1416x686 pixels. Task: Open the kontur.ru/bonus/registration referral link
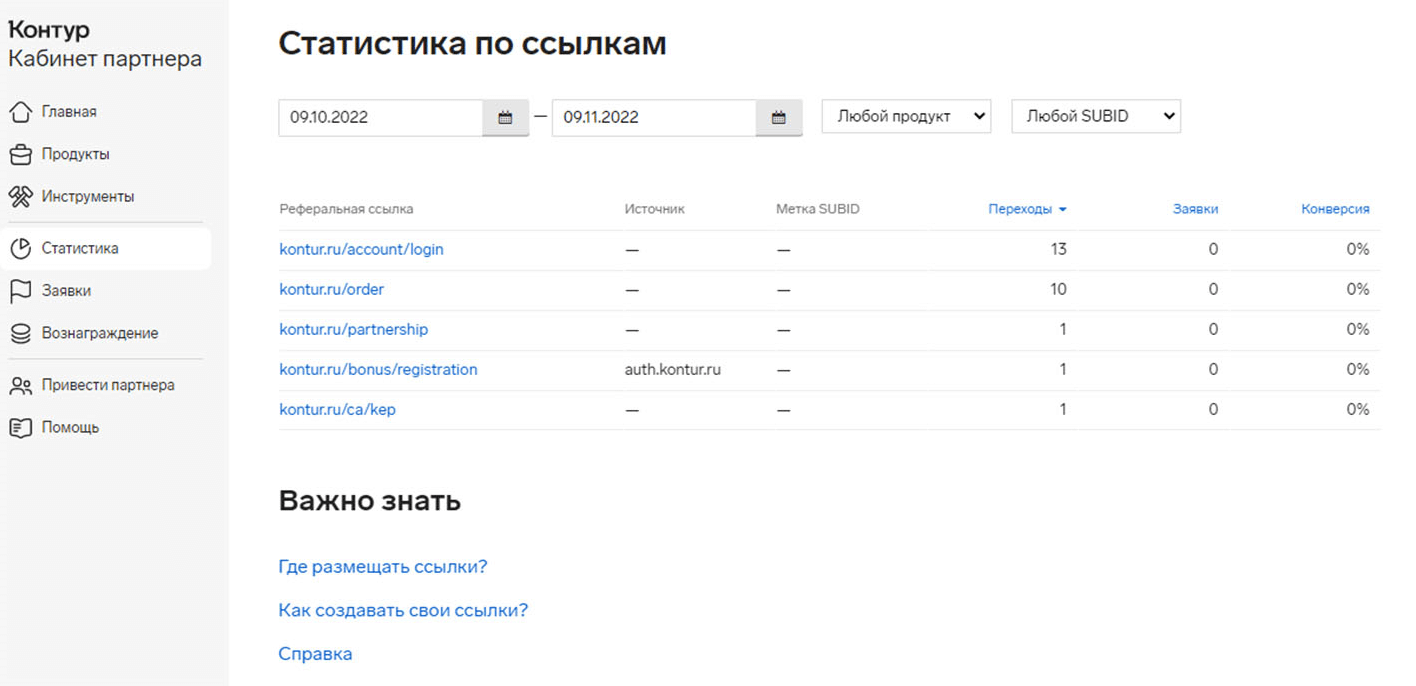point(378,369)
